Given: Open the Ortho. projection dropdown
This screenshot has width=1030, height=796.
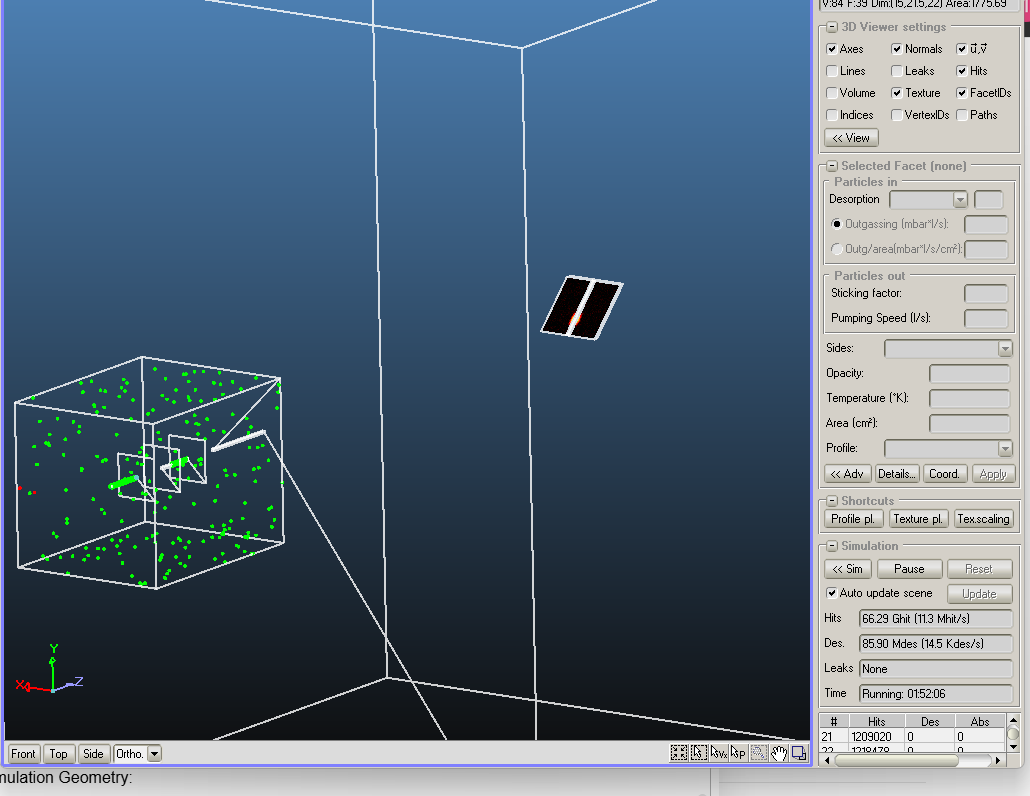Looking at the screenshot, I should tap(154, 754).
